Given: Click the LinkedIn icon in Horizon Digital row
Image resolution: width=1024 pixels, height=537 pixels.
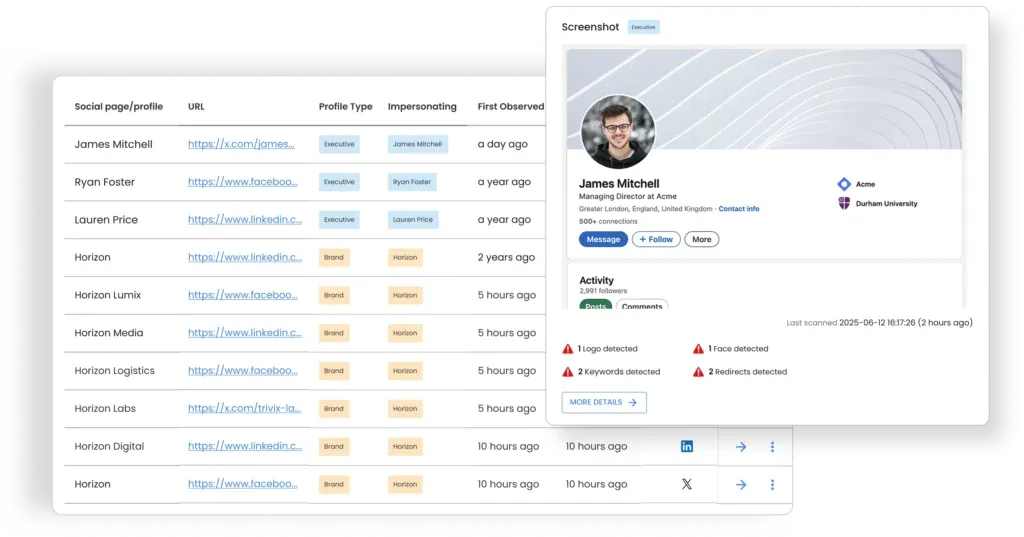Looking at the screenshot, I should 687,446.
